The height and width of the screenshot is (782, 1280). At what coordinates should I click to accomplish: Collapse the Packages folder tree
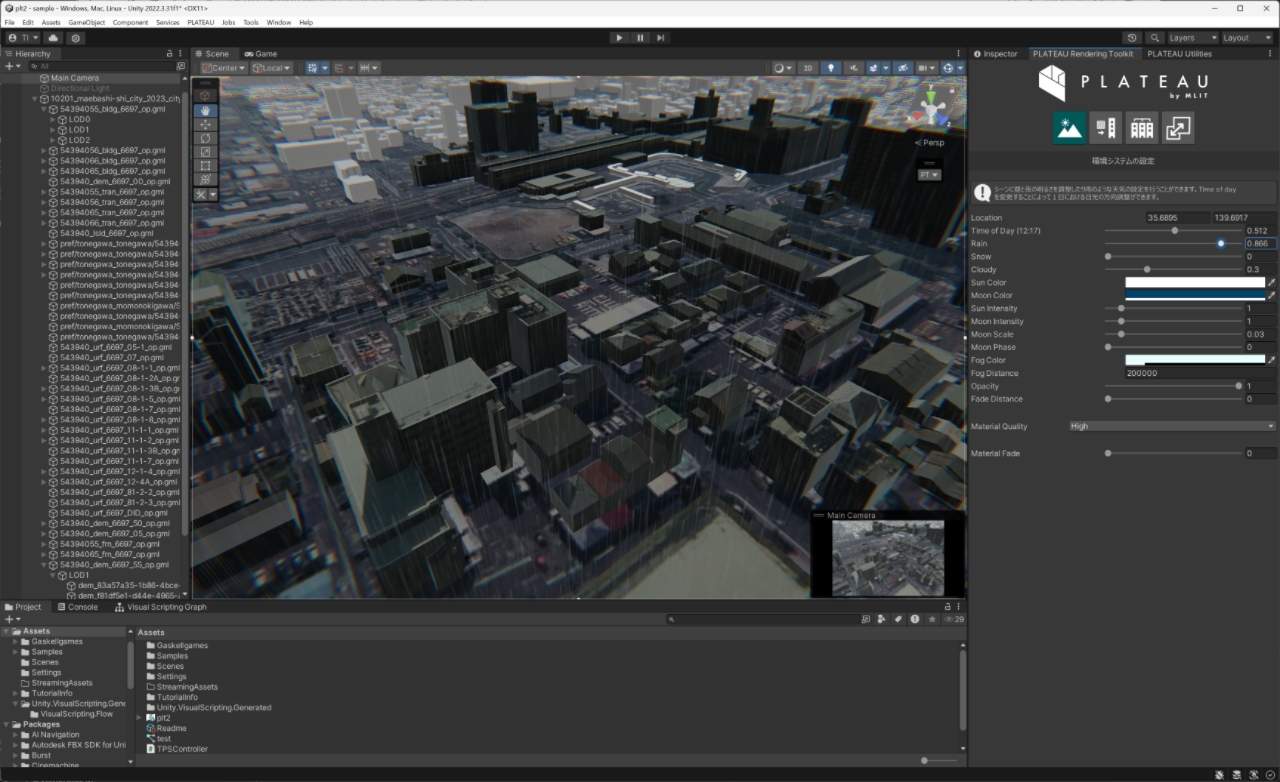(x=7, y=724)
